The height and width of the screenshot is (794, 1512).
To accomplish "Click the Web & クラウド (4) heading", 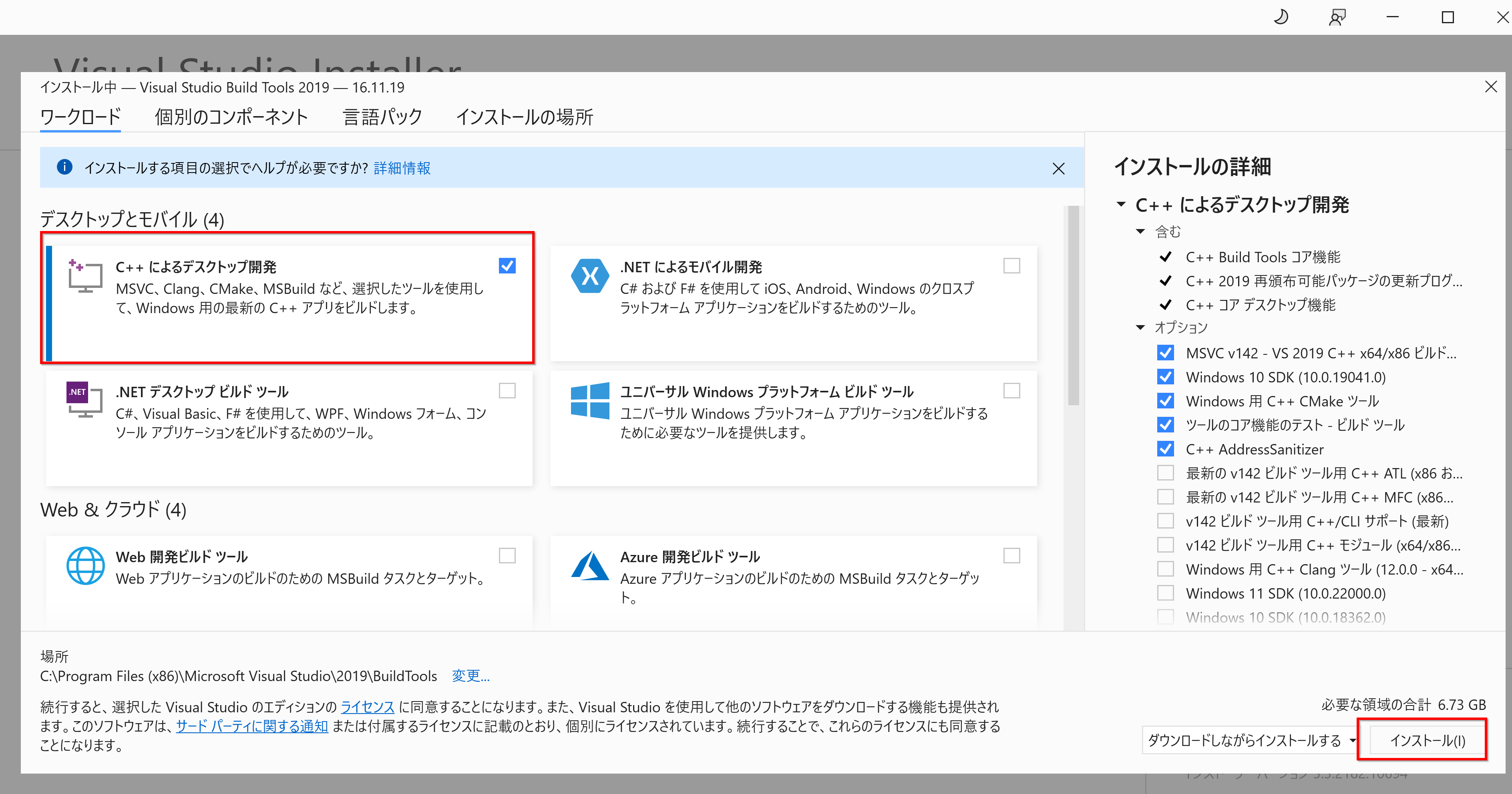I will [x=113, y=509].
